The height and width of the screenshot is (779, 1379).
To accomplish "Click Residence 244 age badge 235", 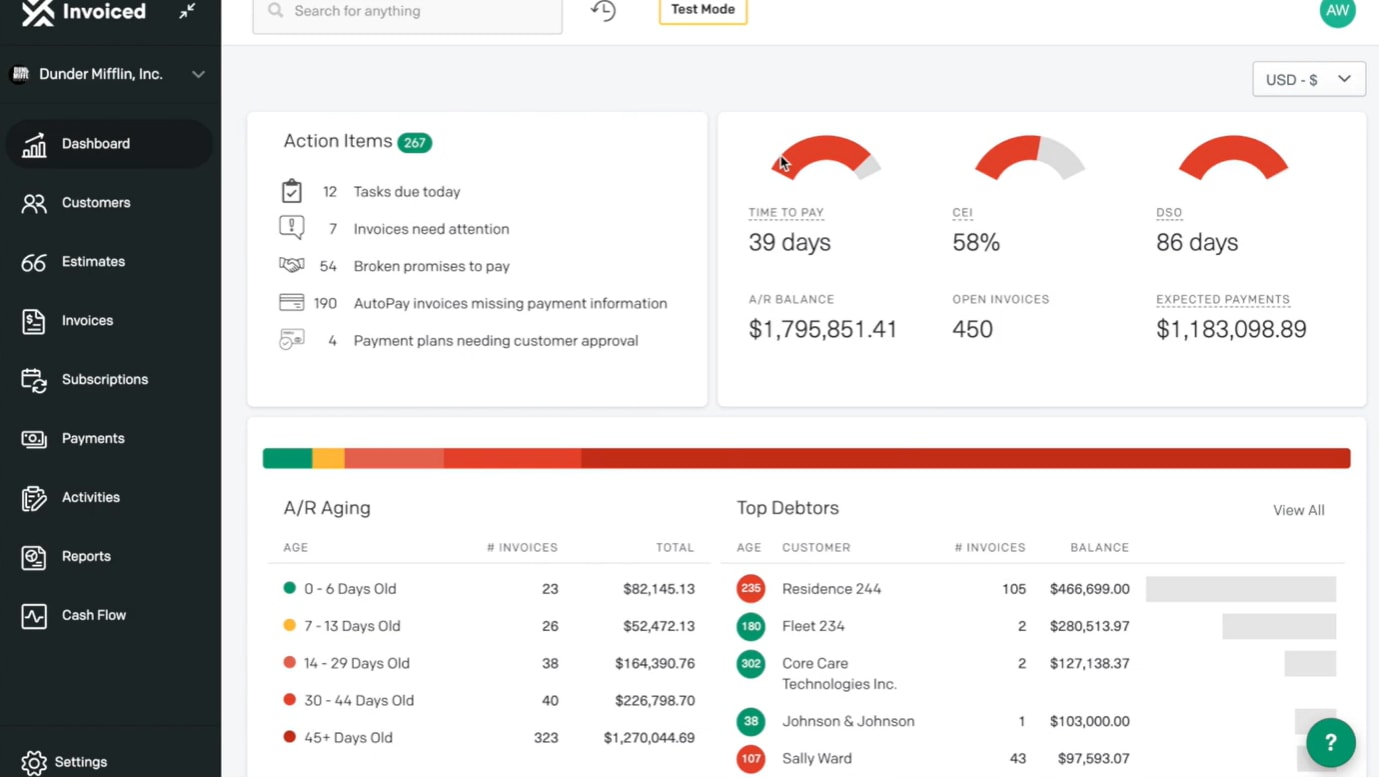I will click(x=751, y=589).
